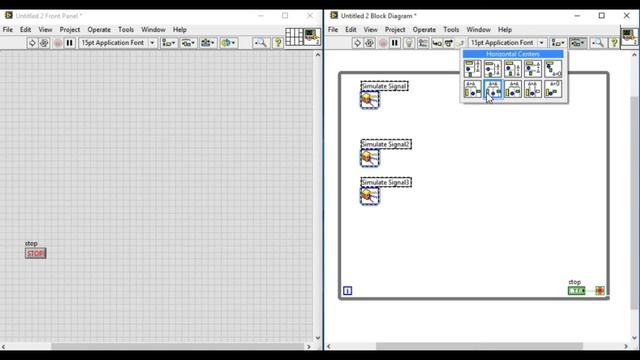
Task: Close the Distribute Objects dropdown in Block Diagram
Action: click(x=578, y=43)
